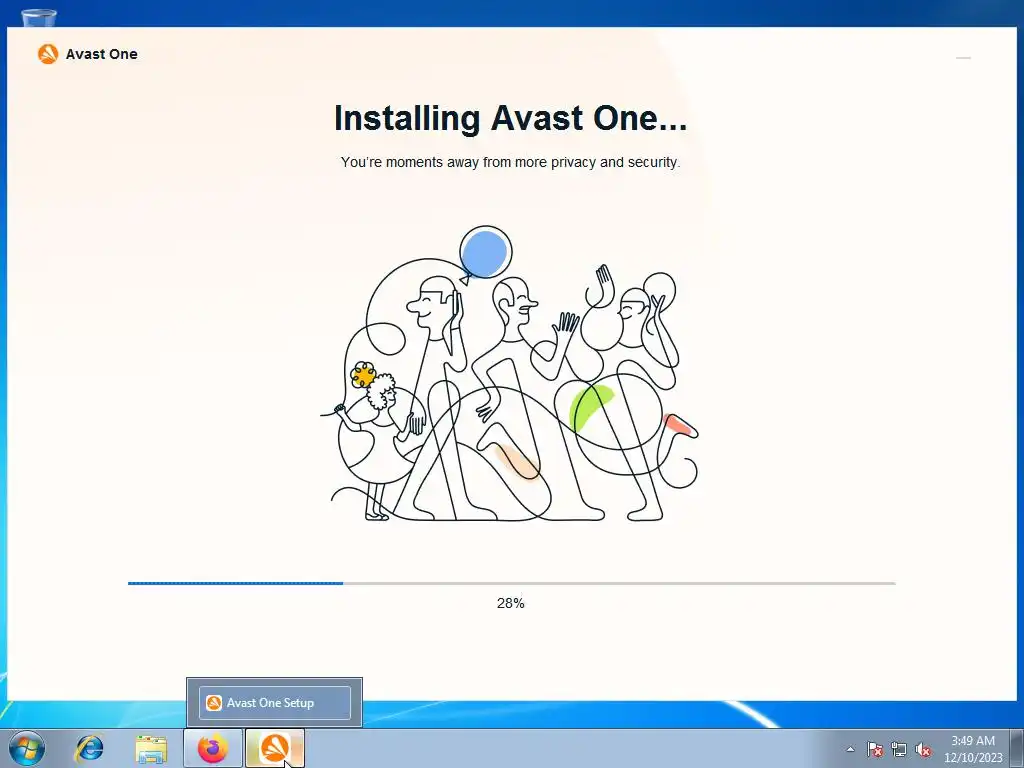
Task: Select the Avast One Setup taskbar preview
Action: 274,703
